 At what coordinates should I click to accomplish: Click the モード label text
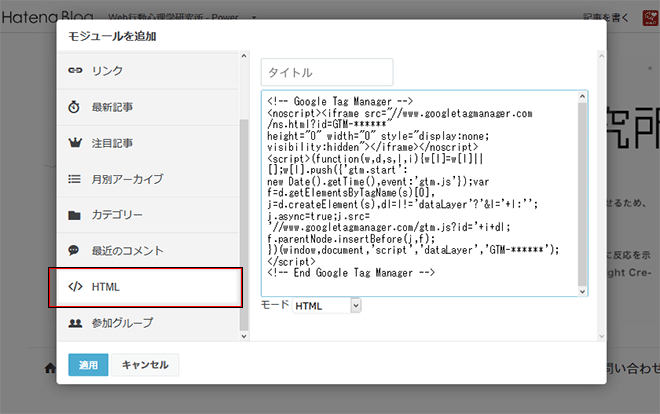275,305
